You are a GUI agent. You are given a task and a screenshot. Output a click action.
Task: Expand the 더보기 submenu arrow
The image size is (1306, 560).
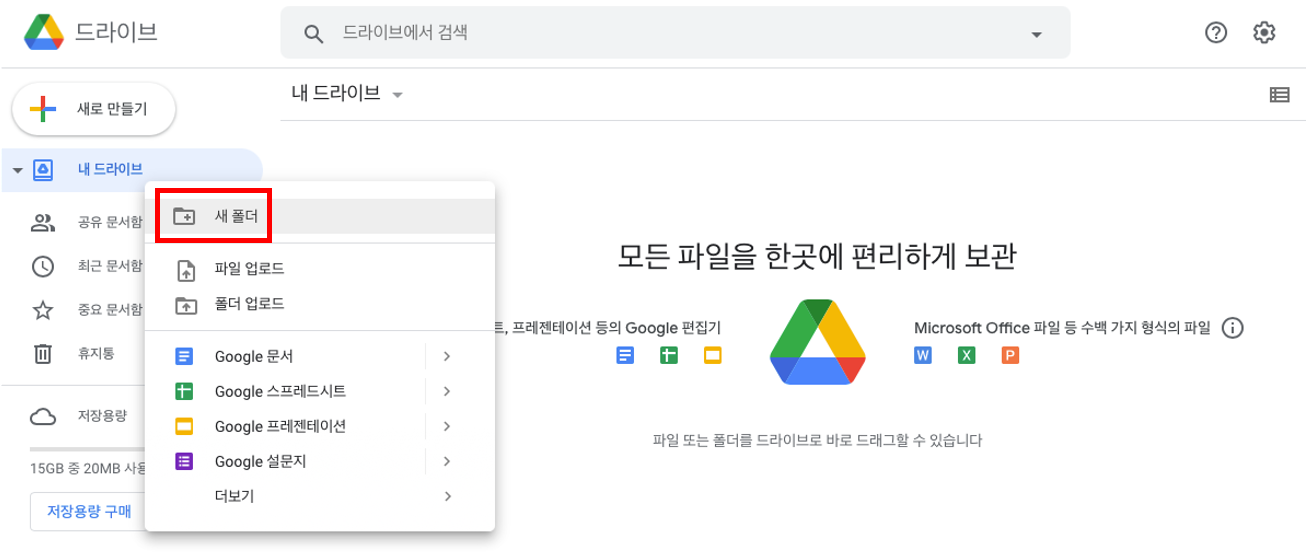pyautogui.click(x=447, y=496)
